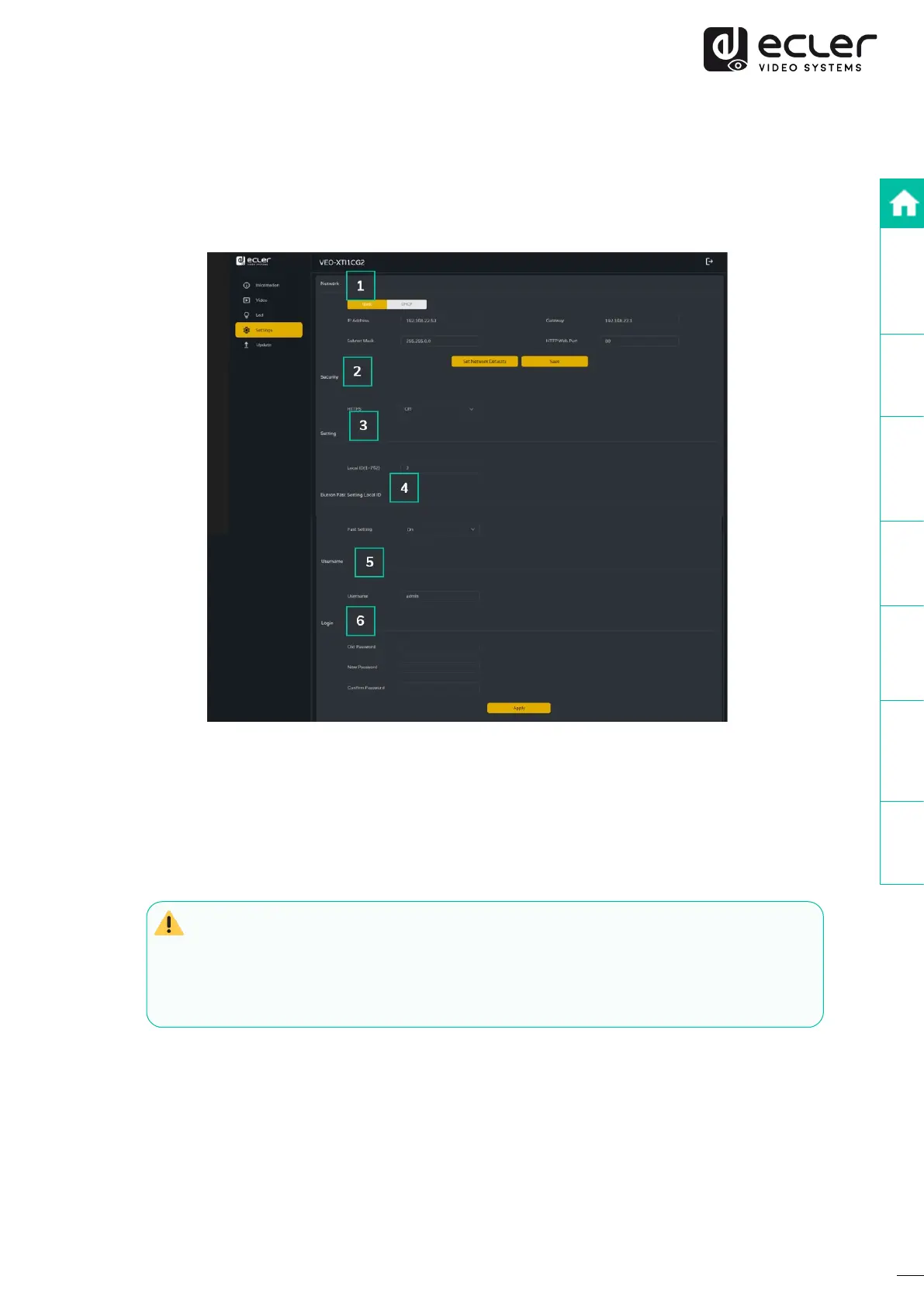Click the Save button in Network section
Image resolution: width=924 pixels, height=1307 pixels.
554,362
